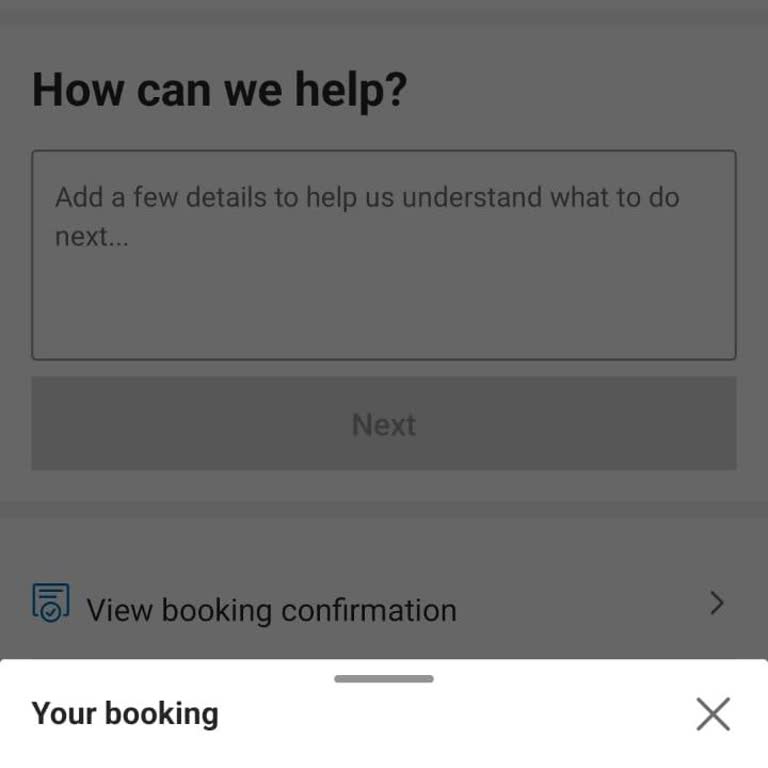Image resolution: width=768 pixels, height=768 pixels.
Task: Dismiss the sheet using the X icon
Action: pyautogui.click(x=712, y=714)
